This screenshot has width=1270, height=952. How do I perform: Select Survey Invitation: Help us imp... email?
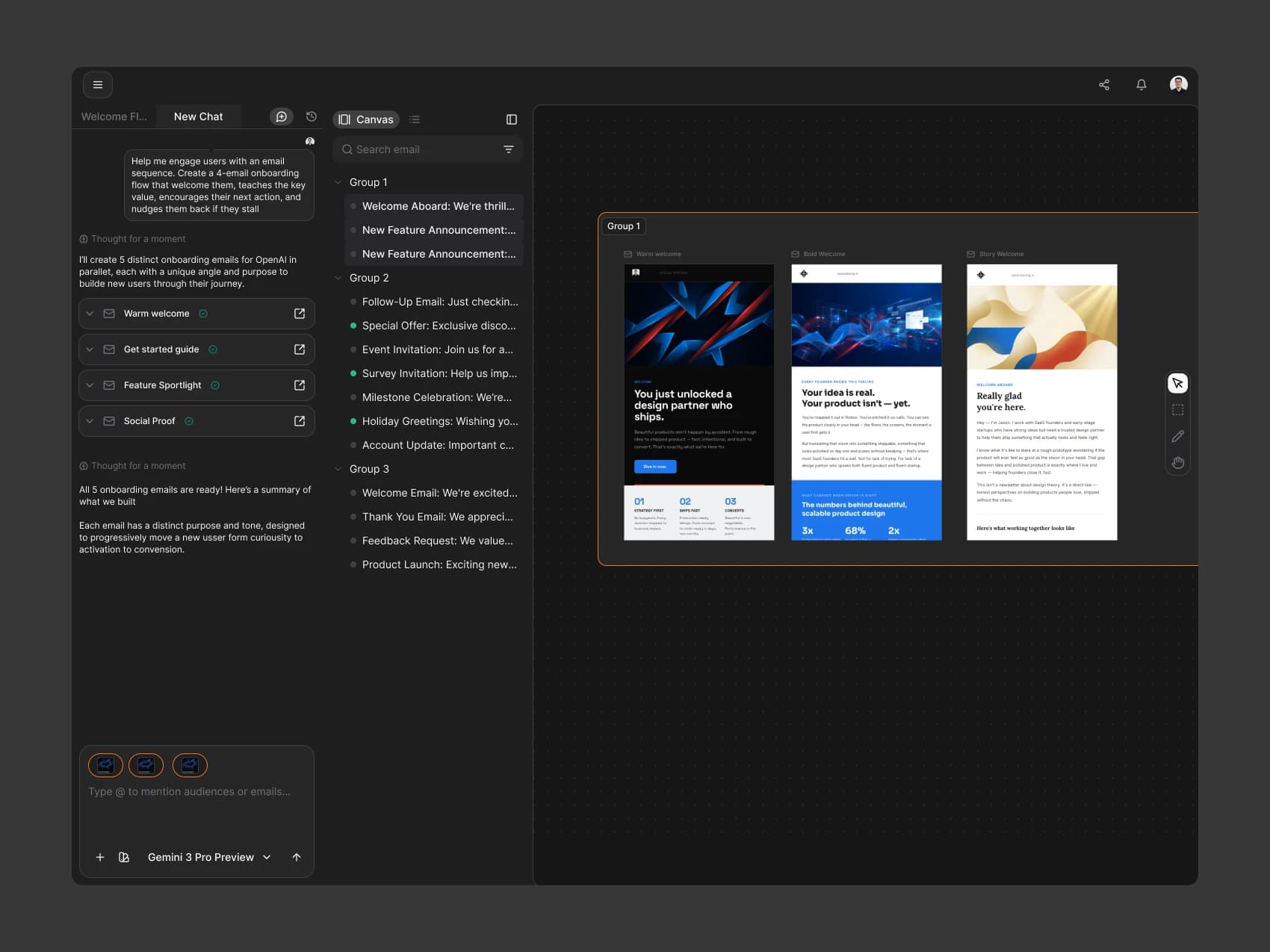click(434, 373)
